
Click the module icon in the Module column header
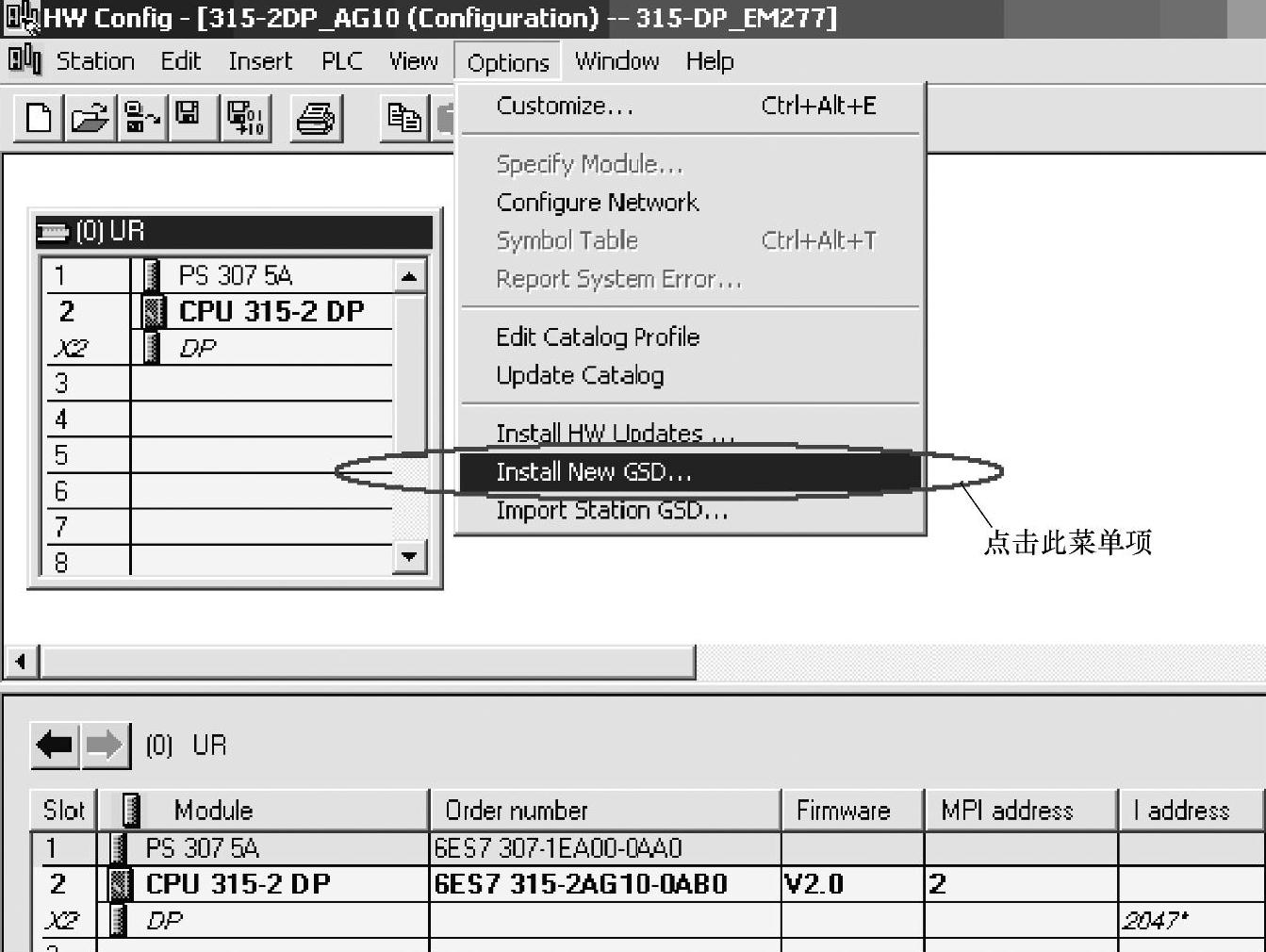click(132, 811)
